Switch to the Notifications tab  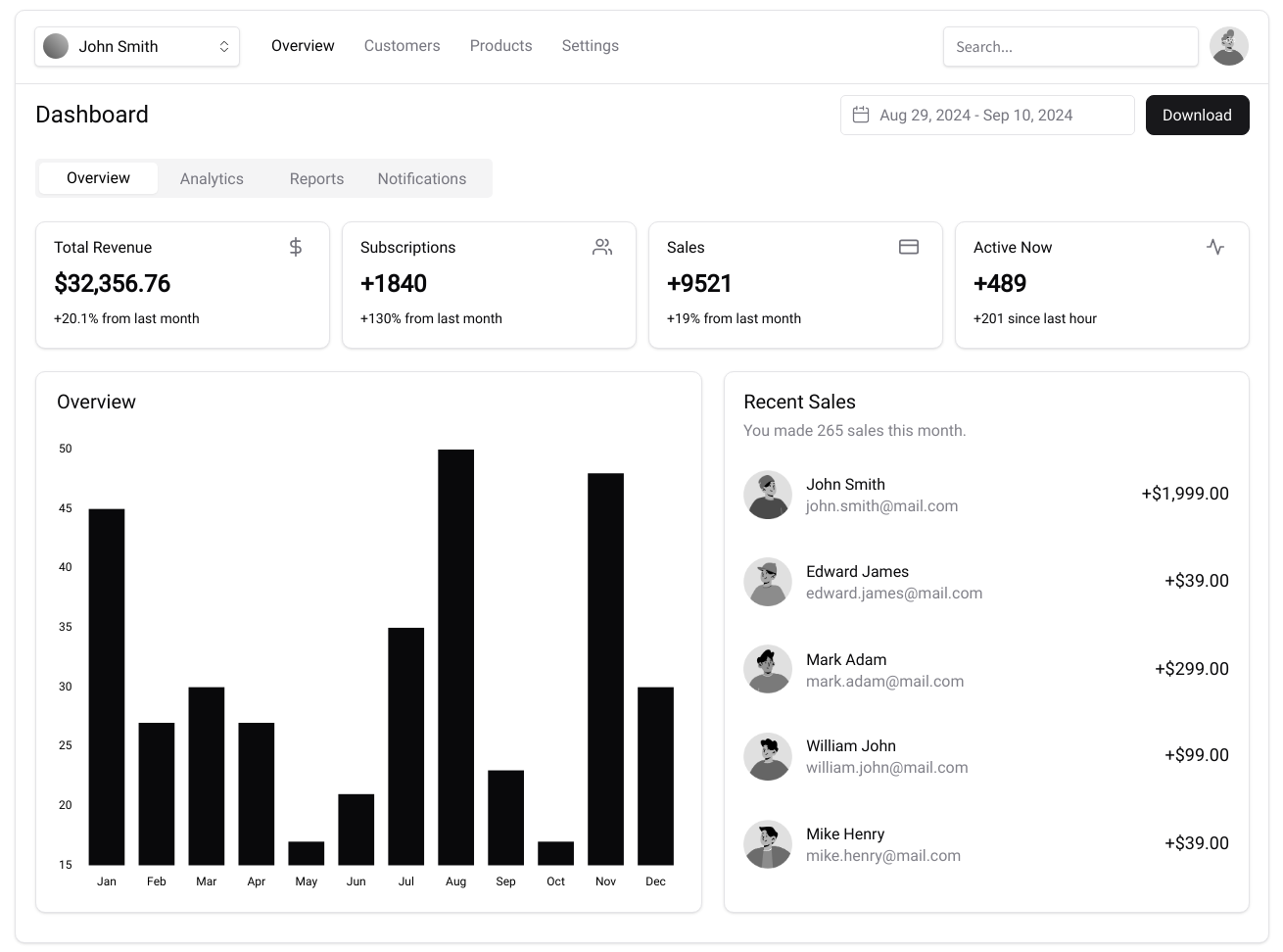click(x=422, y=178)
